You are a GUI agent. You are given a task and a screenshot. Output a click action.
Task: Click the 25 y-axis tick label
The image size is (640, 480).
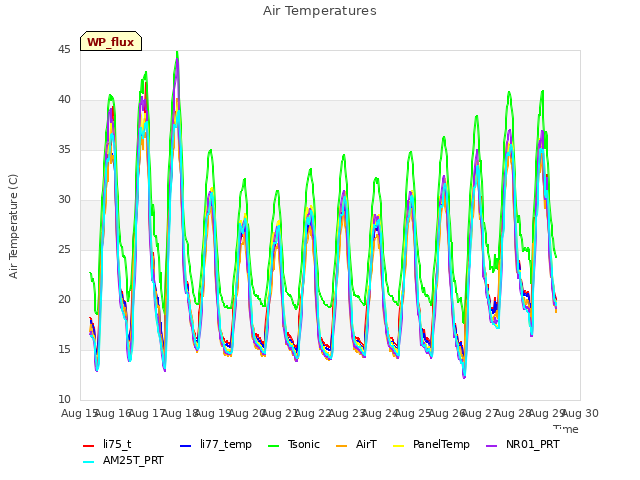[64, 250]
